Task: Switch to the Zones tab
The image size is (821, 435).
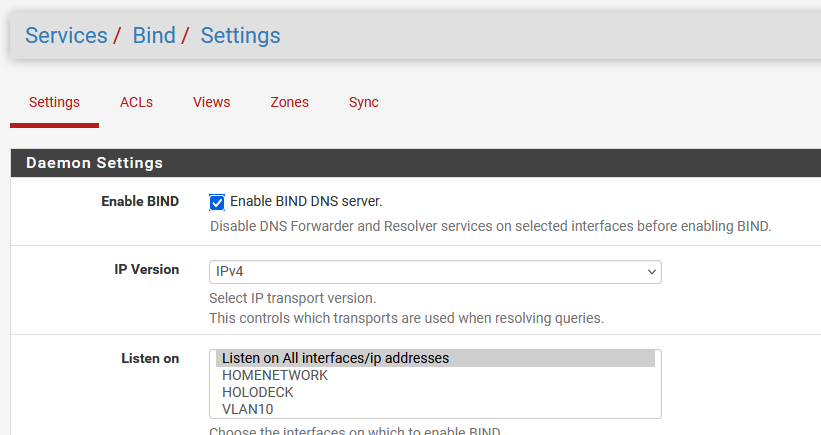Action: click(289, 102)
